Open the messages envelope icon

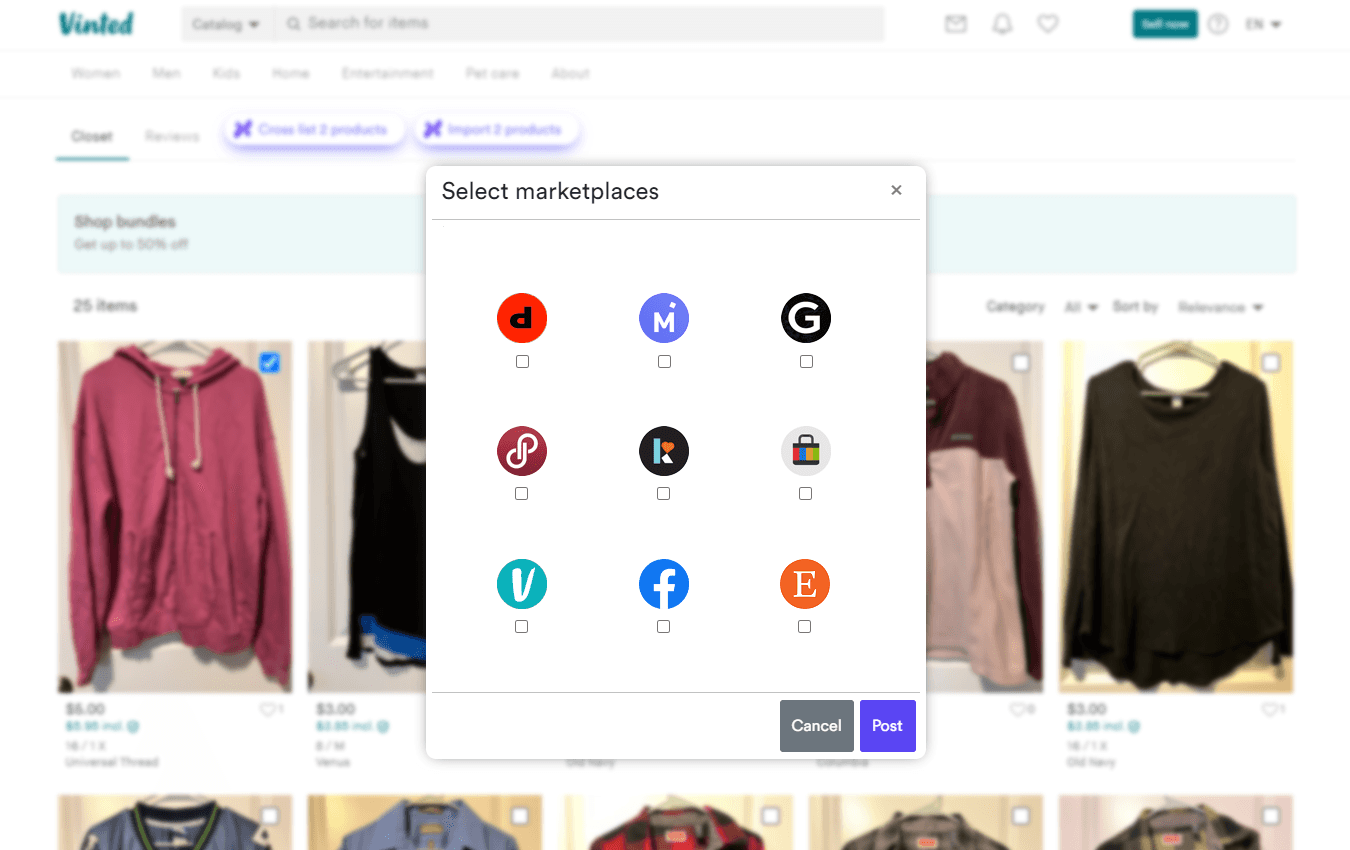pos(956,24)
